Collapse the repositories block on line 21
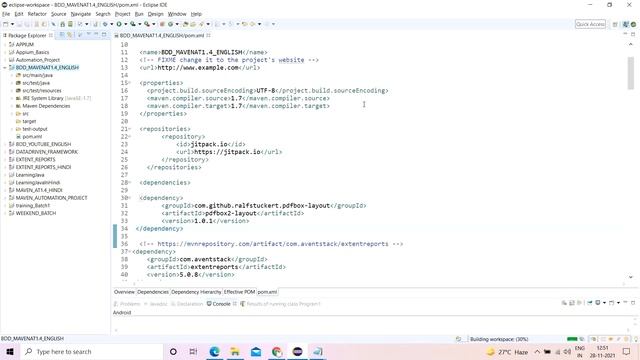Screen dimensions: 640x360 tap(129, 129)
